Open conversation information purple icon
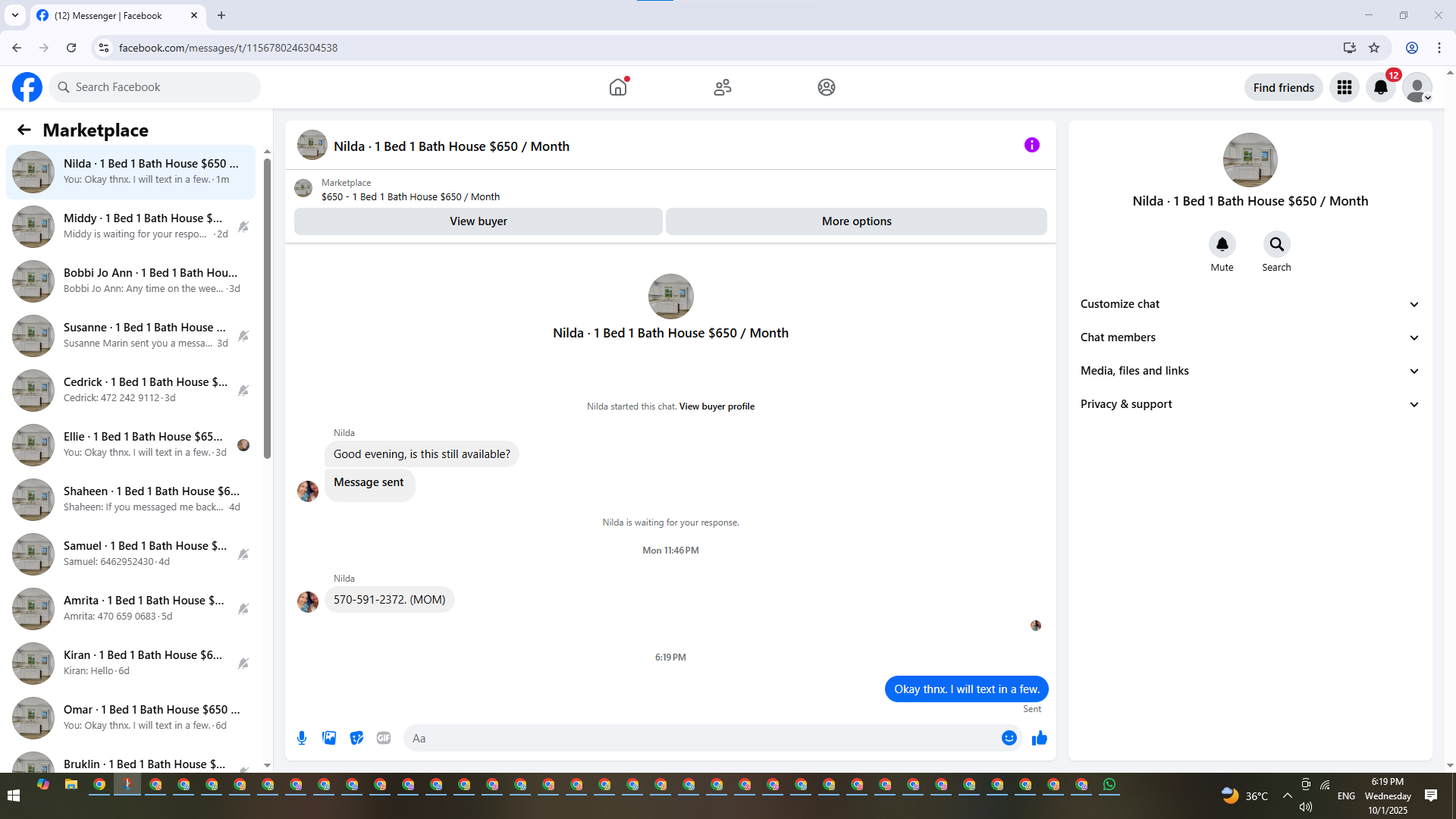The width and height of the screenshot is (1456, 819). (1031, 145)
